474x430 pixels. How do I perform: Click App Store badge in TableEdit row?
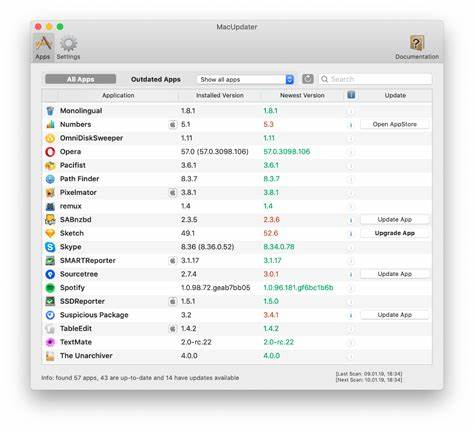click(173, 329)
